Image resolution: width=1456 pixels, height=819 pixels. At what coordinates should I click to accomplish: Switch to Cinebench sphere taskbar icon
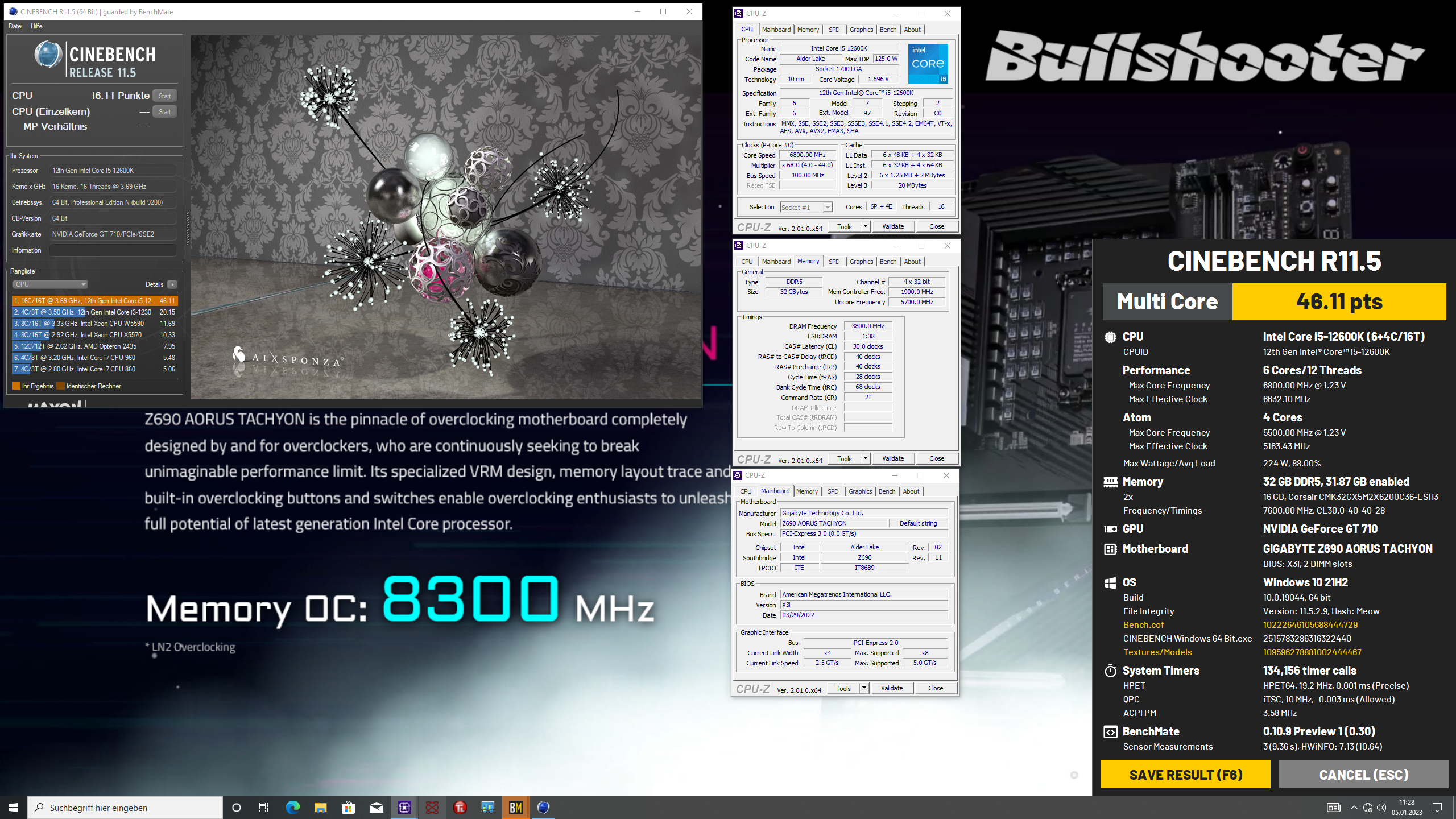tap(543, 808)
